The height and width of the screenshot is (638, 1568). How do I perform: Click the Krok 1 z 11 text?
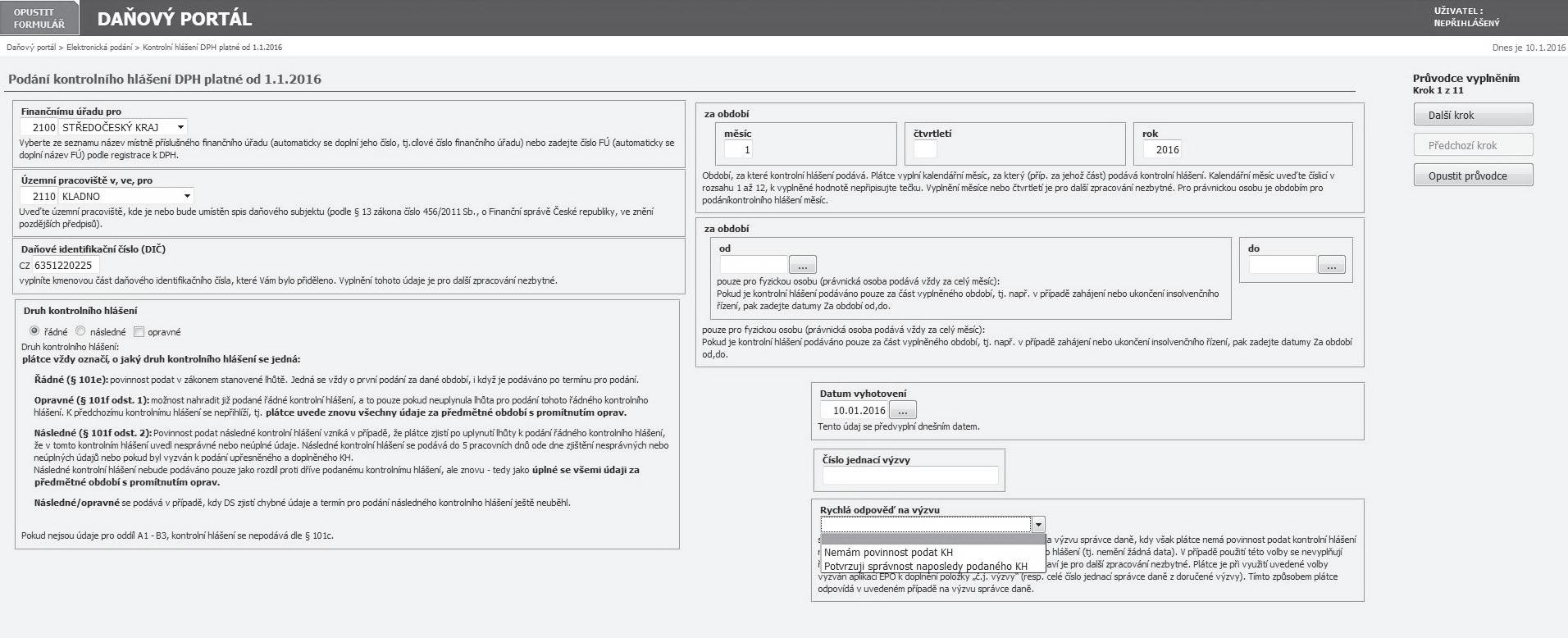(1438, 90)
